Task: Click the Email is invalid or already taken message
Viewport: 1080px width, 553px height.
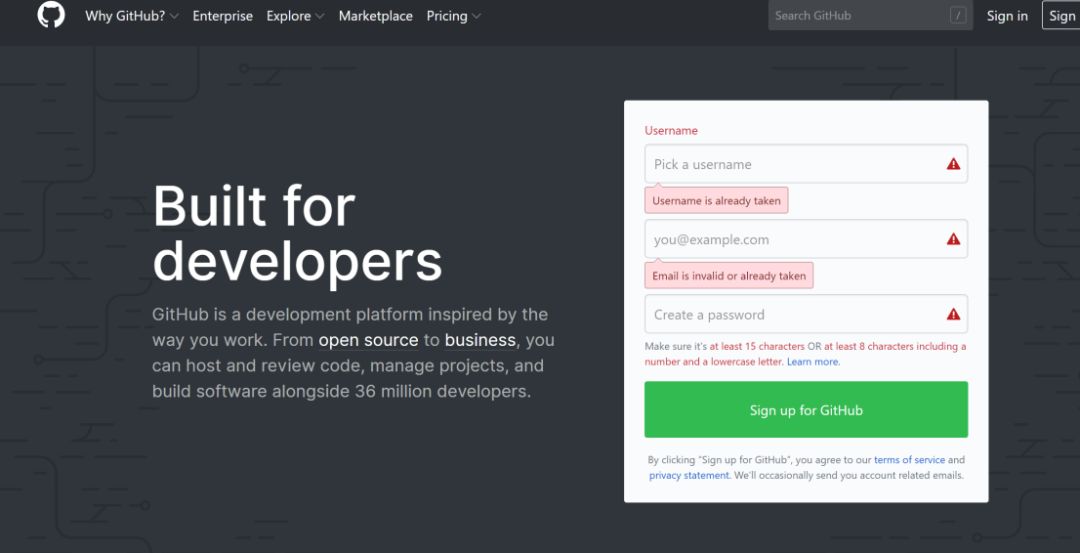Action: click(729, 275)
